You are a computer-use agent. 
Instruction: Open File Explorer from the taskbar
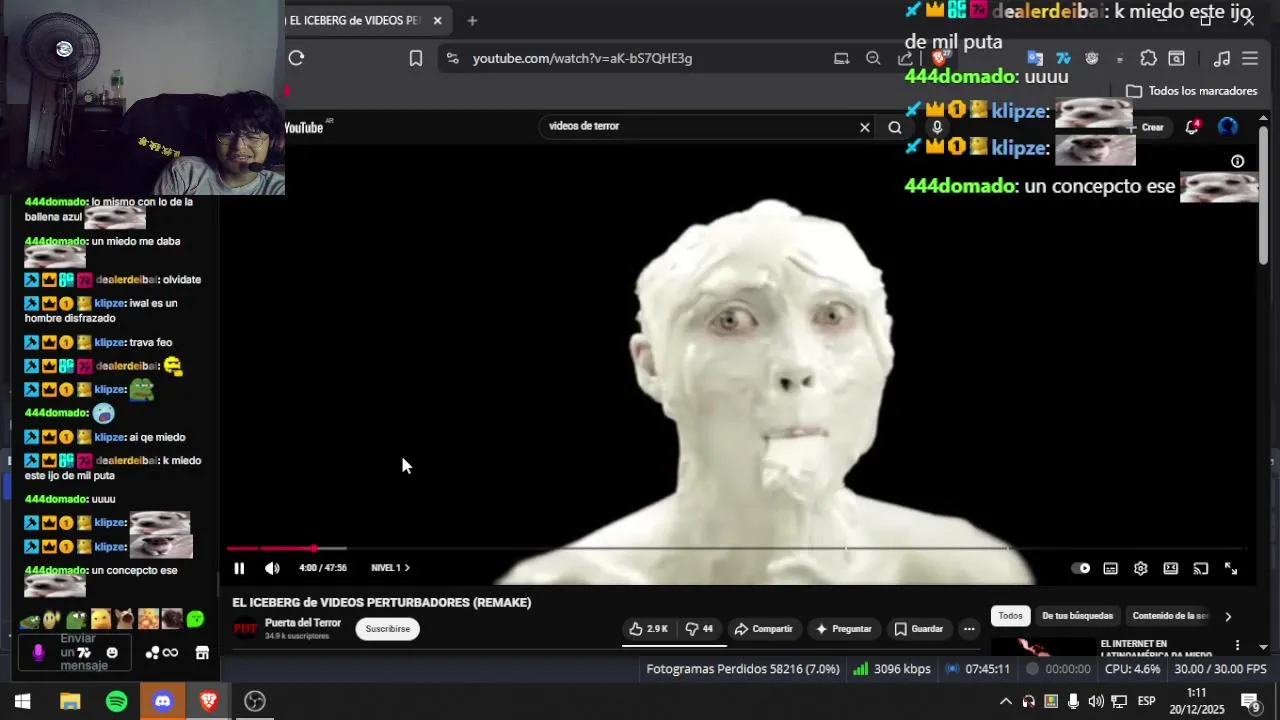[70, 701]
